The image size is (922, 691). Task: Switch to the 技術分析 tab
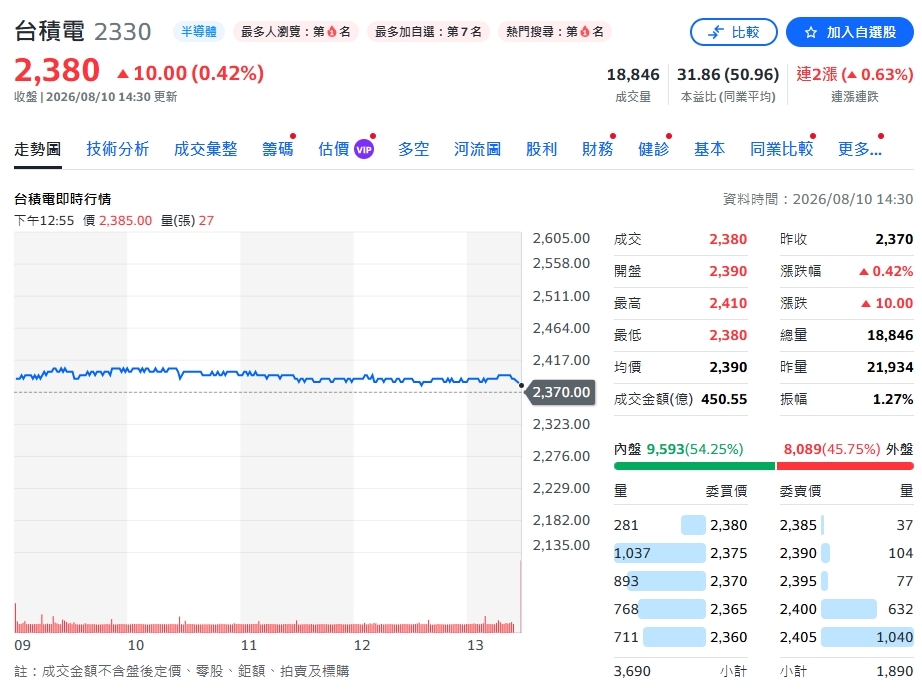(118, 149)
